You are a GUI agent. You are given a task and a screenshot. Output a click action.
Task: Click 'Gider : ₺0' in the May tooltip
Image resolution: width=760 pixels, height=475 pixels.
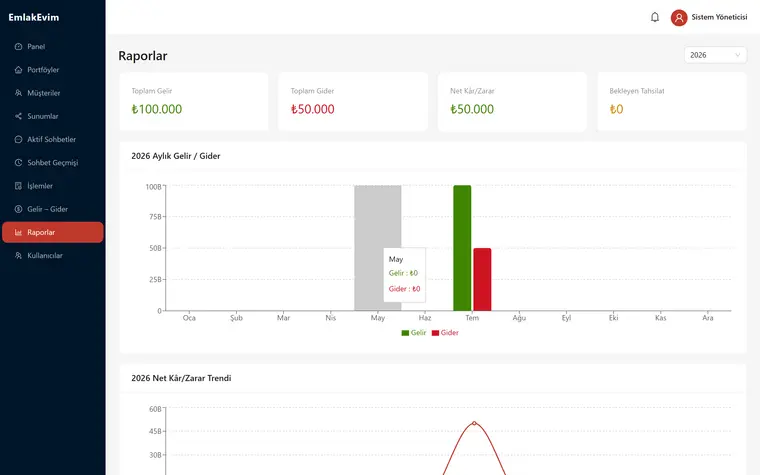pos(404,289)
